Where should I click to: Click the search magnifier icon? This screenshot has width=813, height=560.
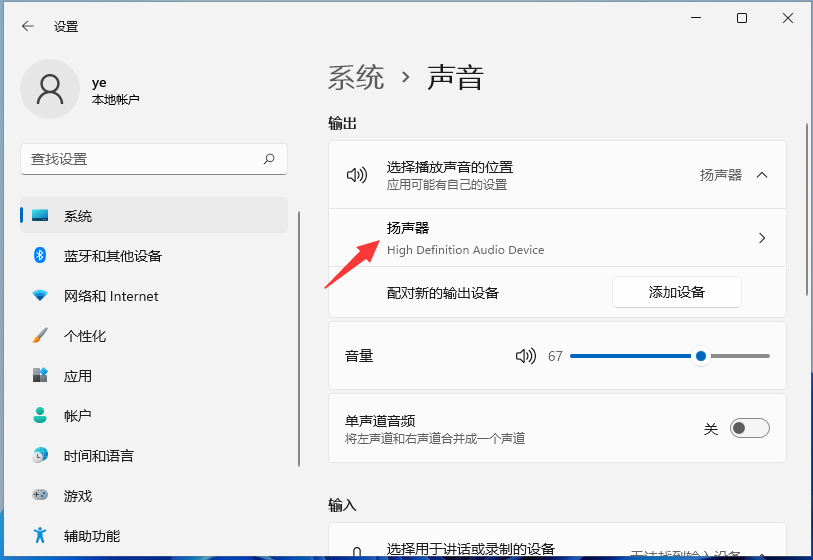(x=269, y=159)
